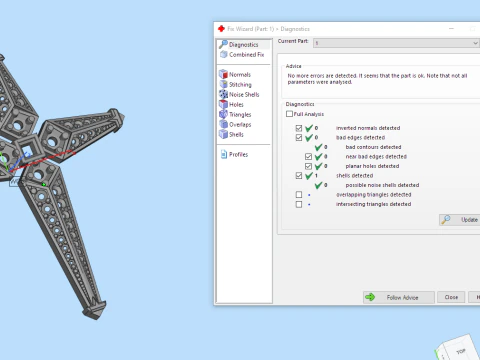Click the Update button
480x360 pixels.
pos(460,219)
